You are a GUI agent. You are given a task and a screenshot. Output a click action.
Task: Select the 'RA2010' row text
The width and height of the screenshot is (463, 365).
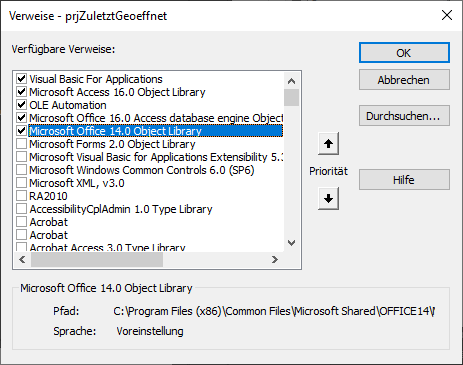click(48, 196)
